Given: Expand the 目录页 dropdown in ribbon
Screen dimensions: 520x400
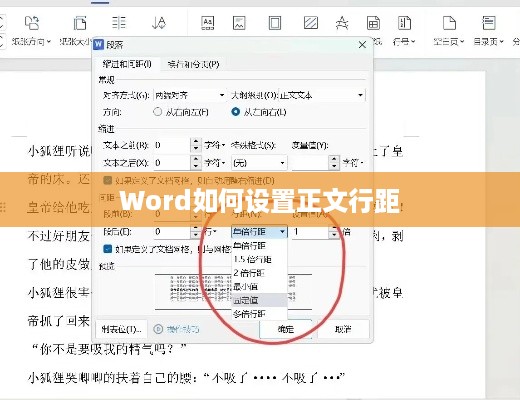Looking at the screenshot, I should 501,42.
